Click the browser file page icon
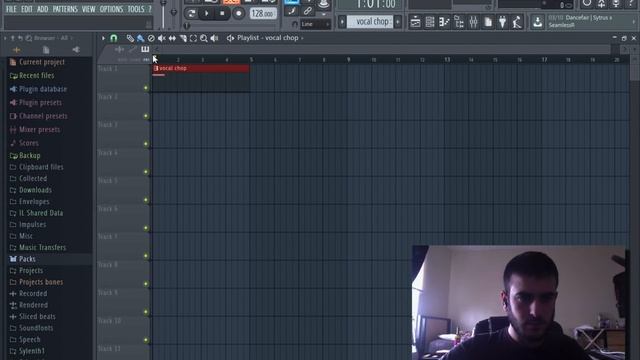Image resolution: width=640 pixels, height=360 pixels. (x=46, y=50)
